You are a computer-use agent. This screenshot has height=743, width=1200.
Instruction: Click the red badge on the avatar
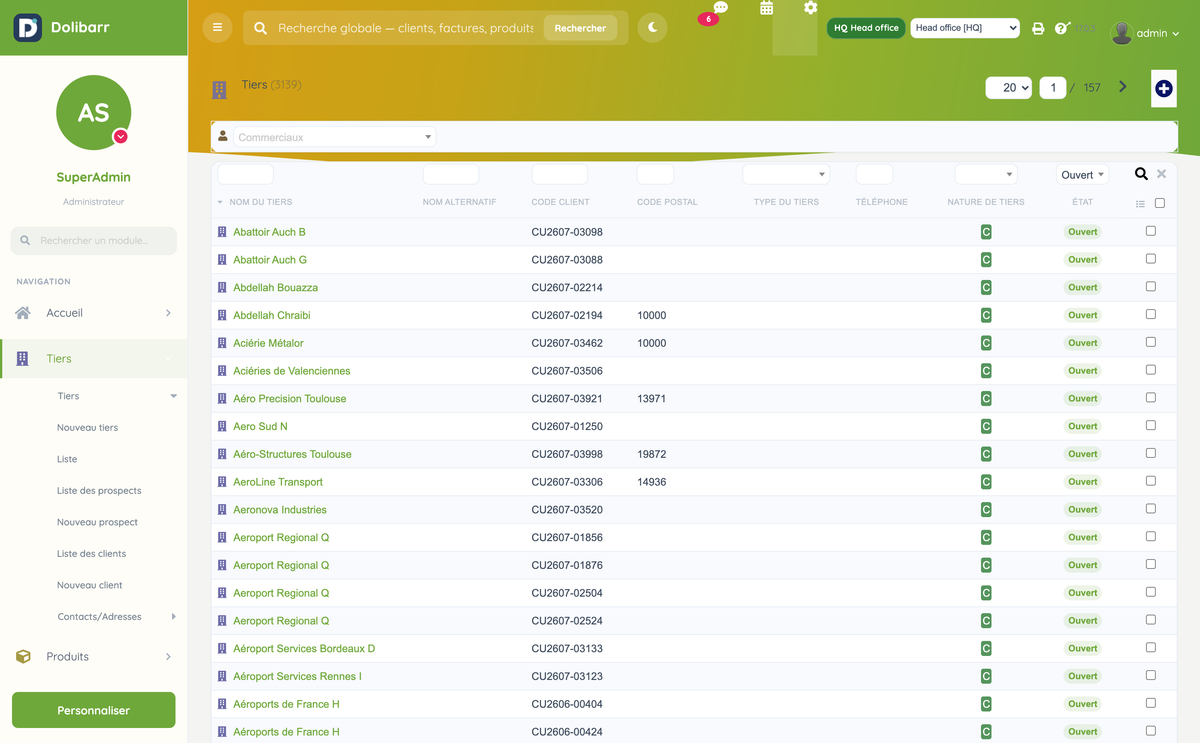coord(121,137)
